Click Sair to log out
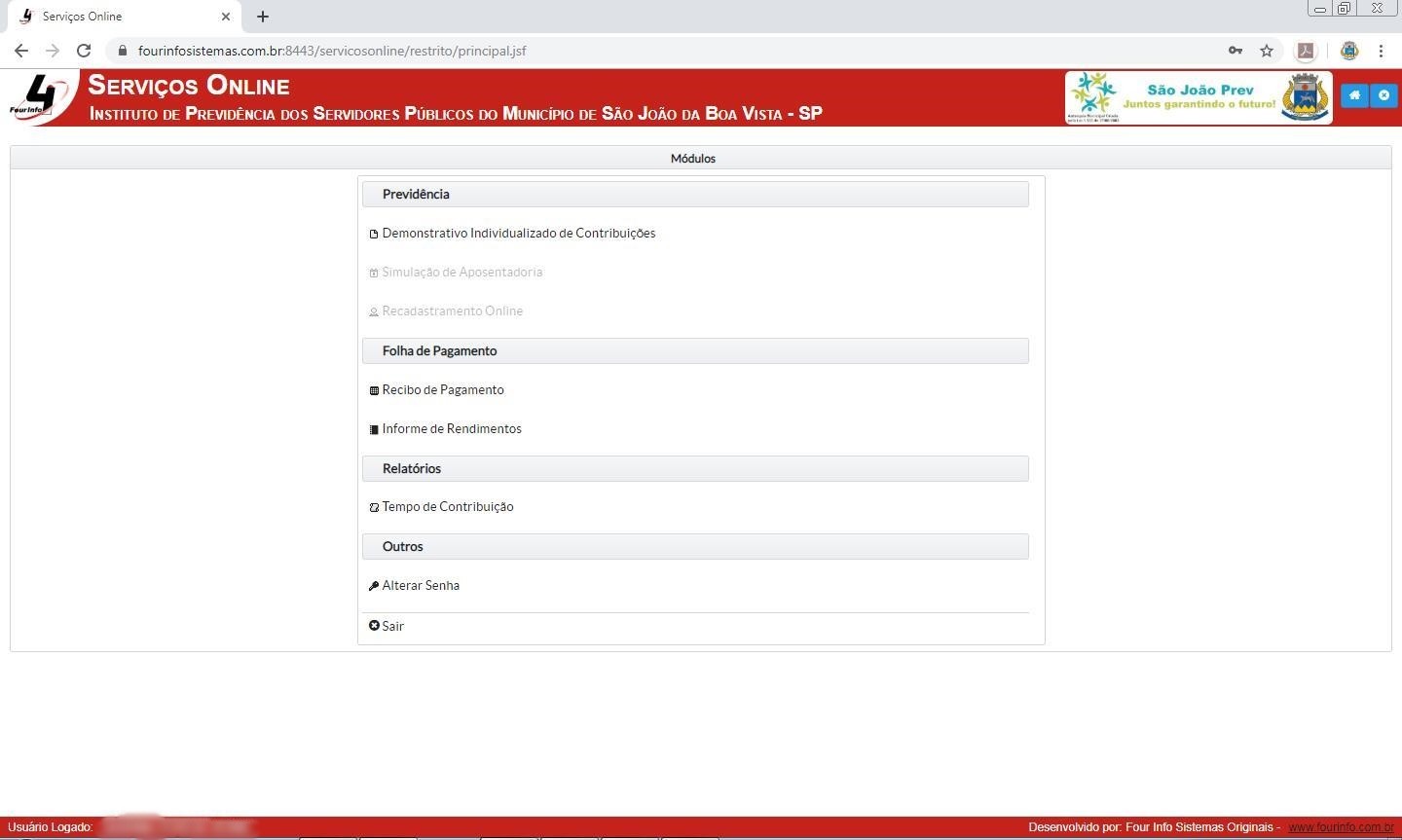 (391, 626)
